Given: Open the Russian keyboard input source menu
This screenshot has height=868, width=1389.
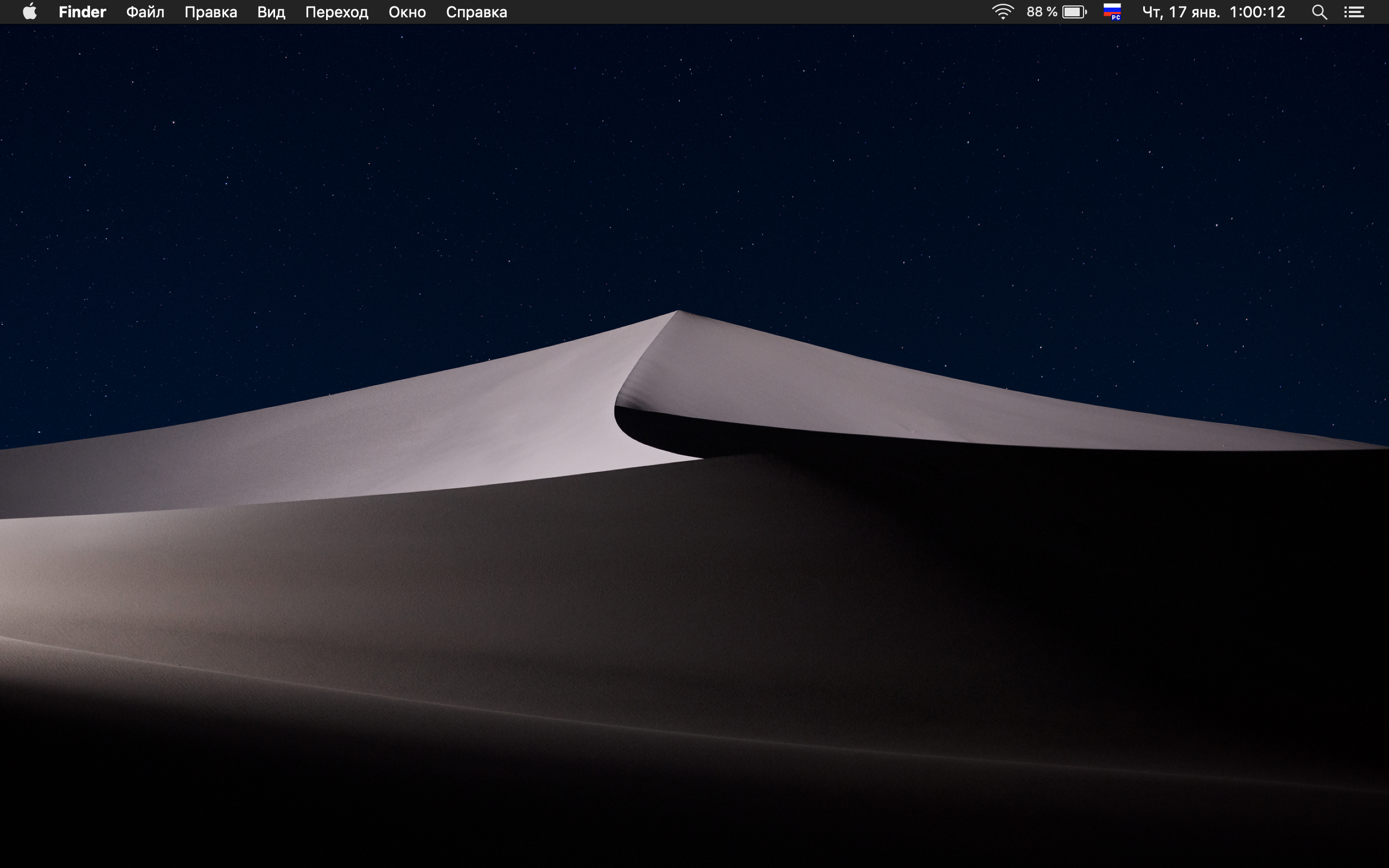Looking at the screenshot, I should click(1112, 12).
